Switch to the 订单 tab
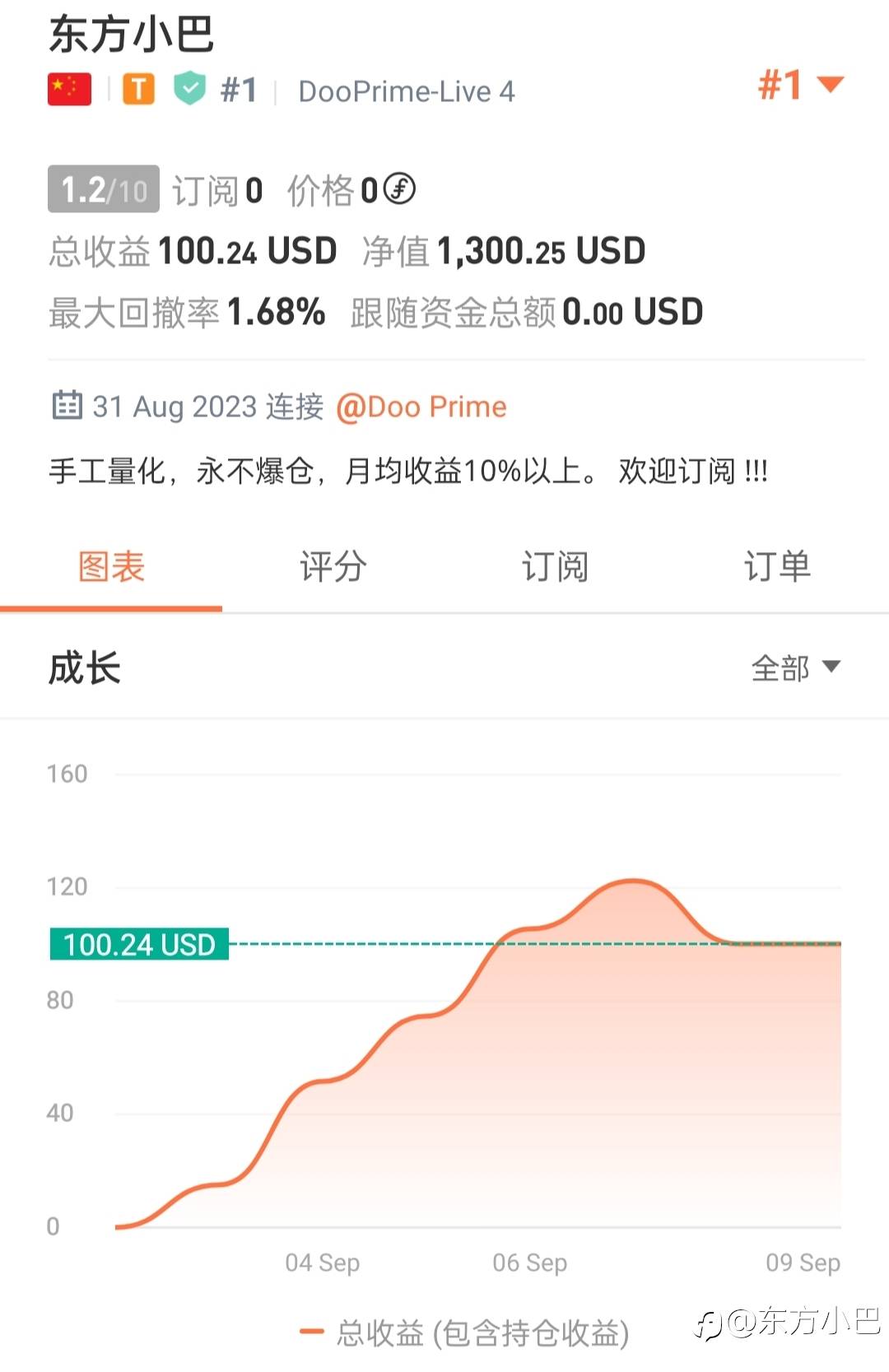Image resolution: width=889 pixels, height=1372 pixels. [777, 566]
